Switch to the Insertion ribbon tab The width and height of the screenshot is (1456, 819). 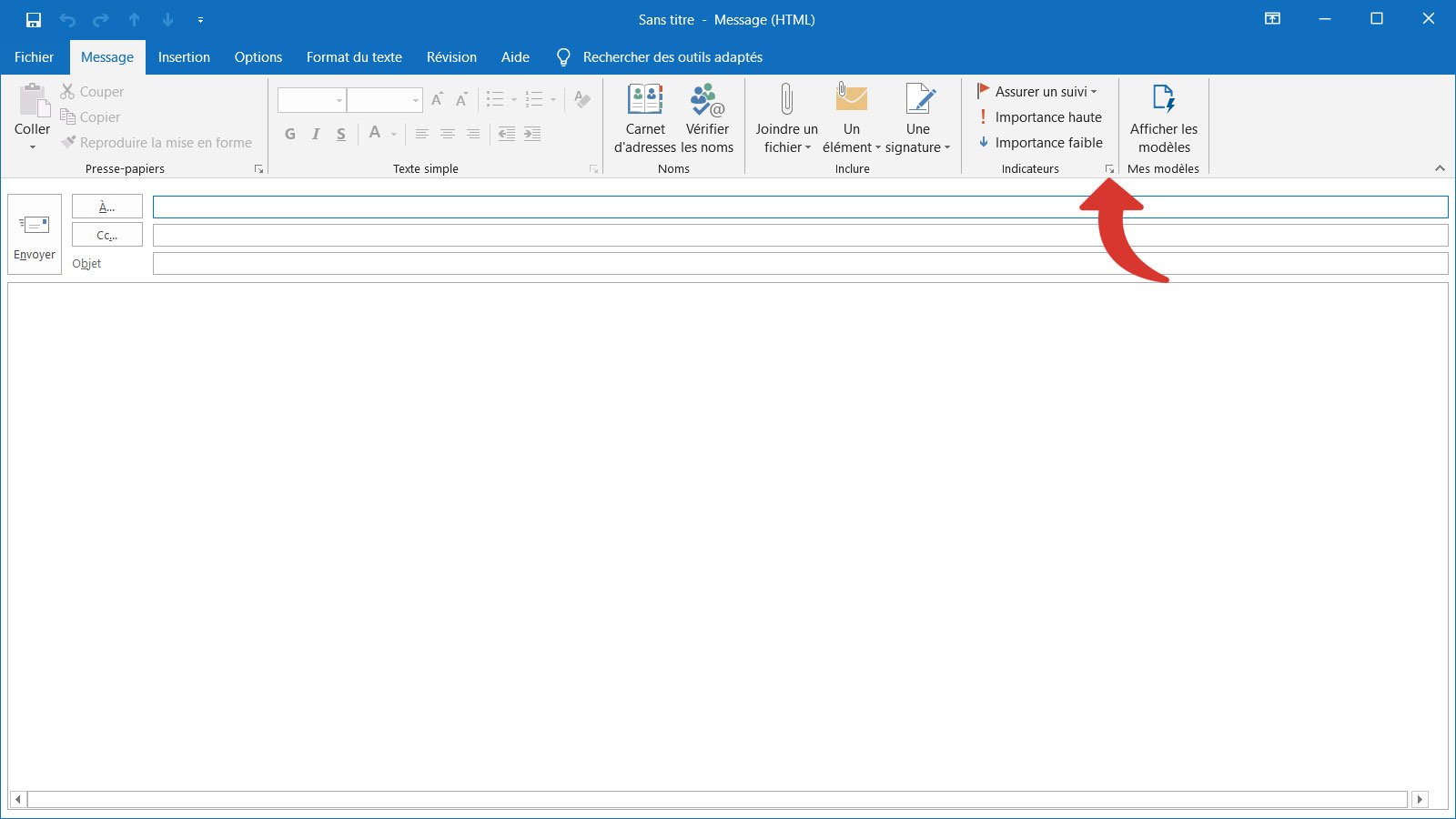(x=184, y=56)
